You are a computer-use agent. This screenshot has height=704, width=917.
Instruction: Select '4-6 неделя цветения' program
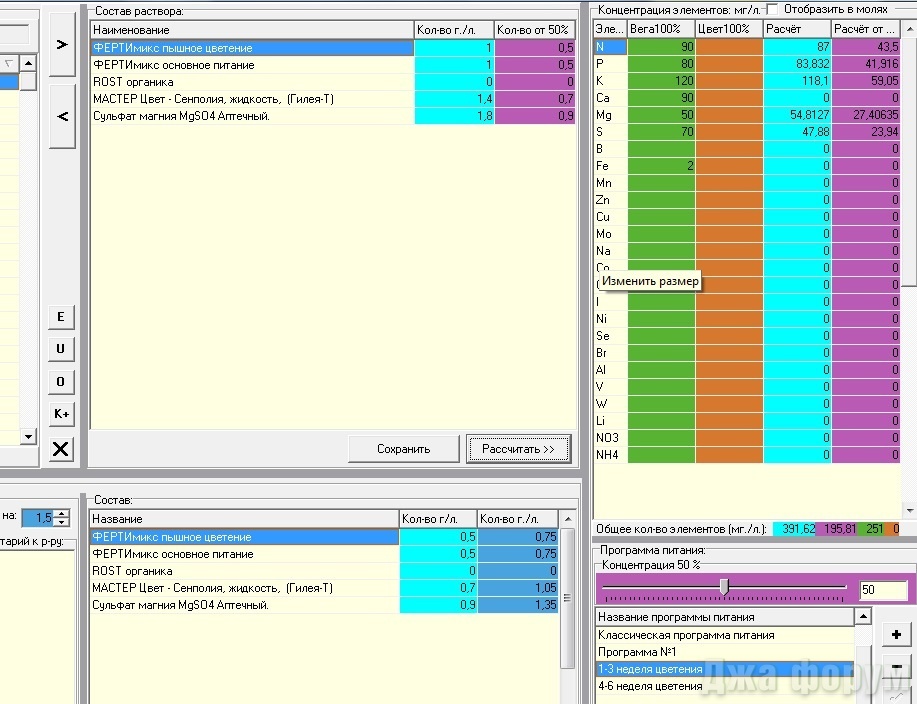pos(650,686)
